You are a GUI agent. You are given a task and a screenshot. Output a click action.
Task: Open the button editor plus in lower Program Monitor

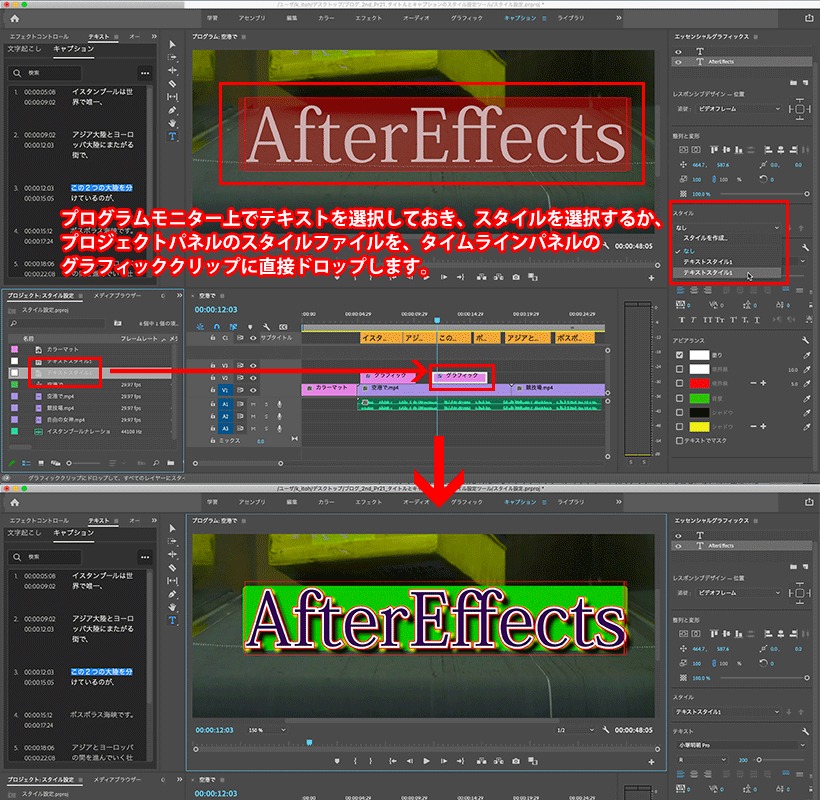651,762
